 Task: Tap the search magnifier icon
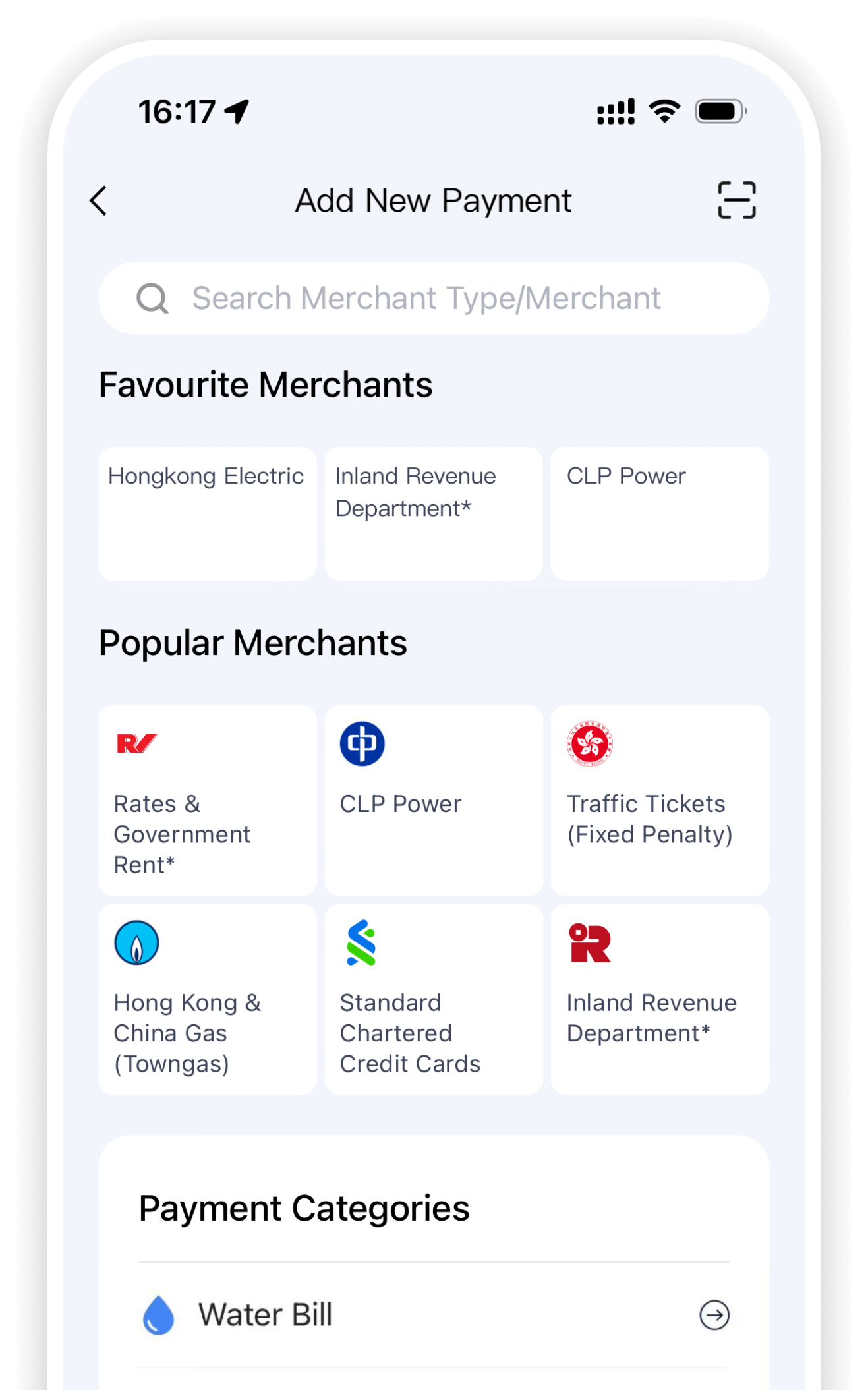coord(152,299)
